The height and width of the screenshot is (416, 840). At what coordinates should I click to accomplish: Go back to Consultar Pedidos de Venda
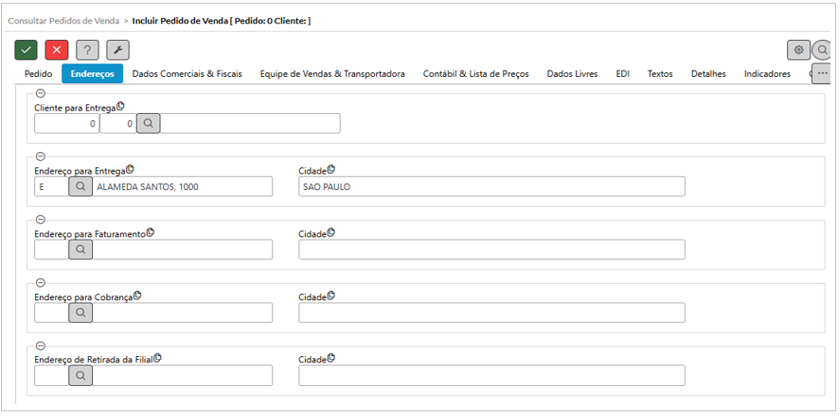63,21
